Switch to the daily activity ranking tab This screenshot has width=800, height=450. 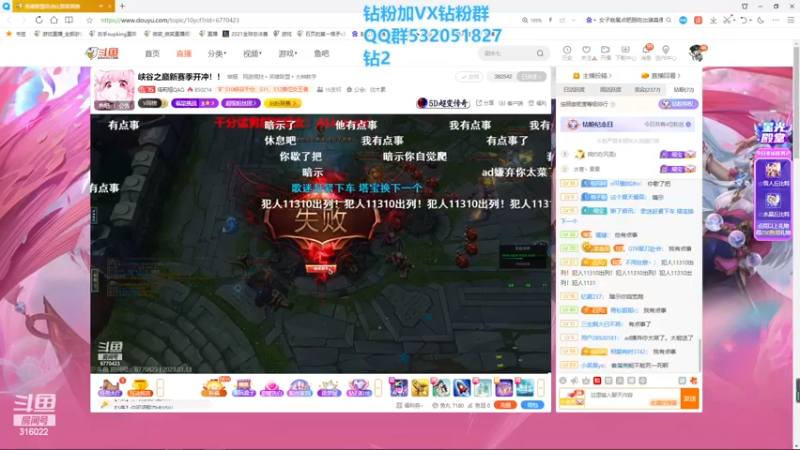pos(574,90)
